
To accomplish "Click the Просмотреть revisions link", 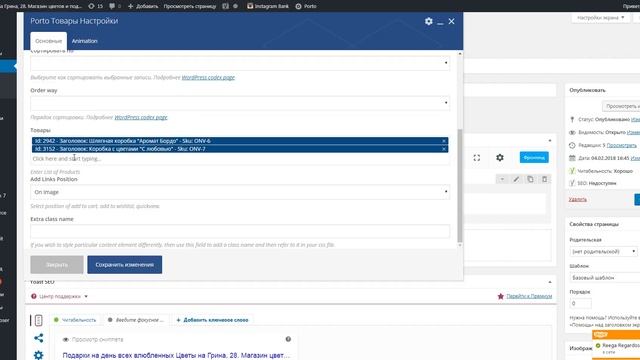I will [x=621, y=145].
